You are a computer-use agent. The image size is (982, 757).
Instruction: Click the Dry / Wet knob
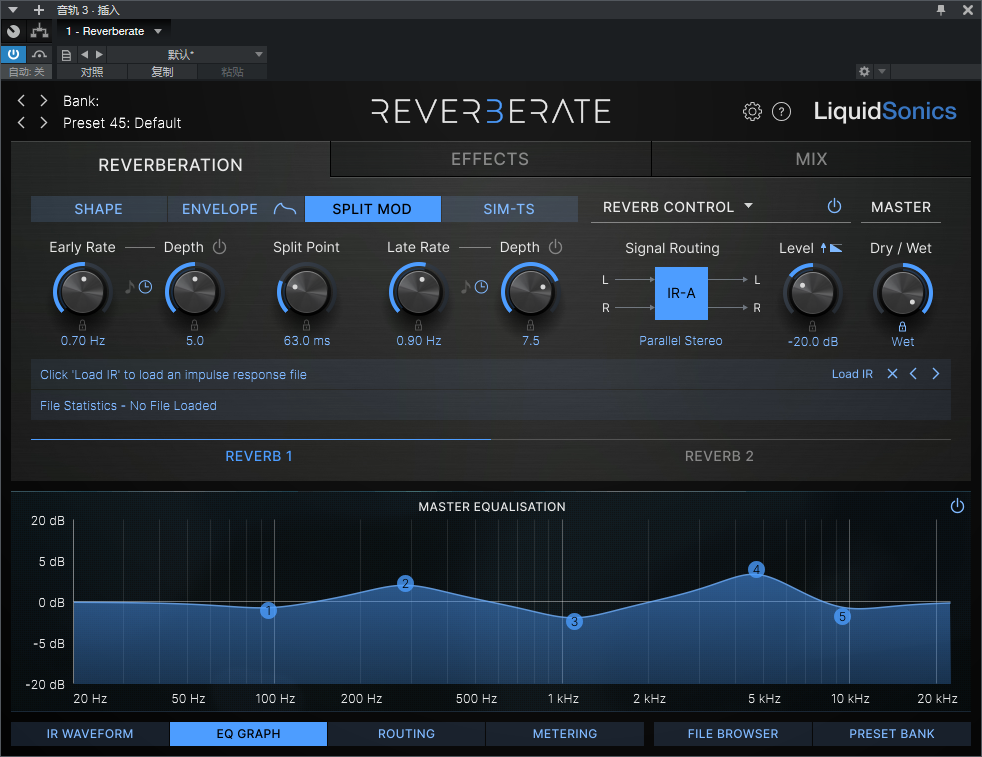[x=902, y=293]
